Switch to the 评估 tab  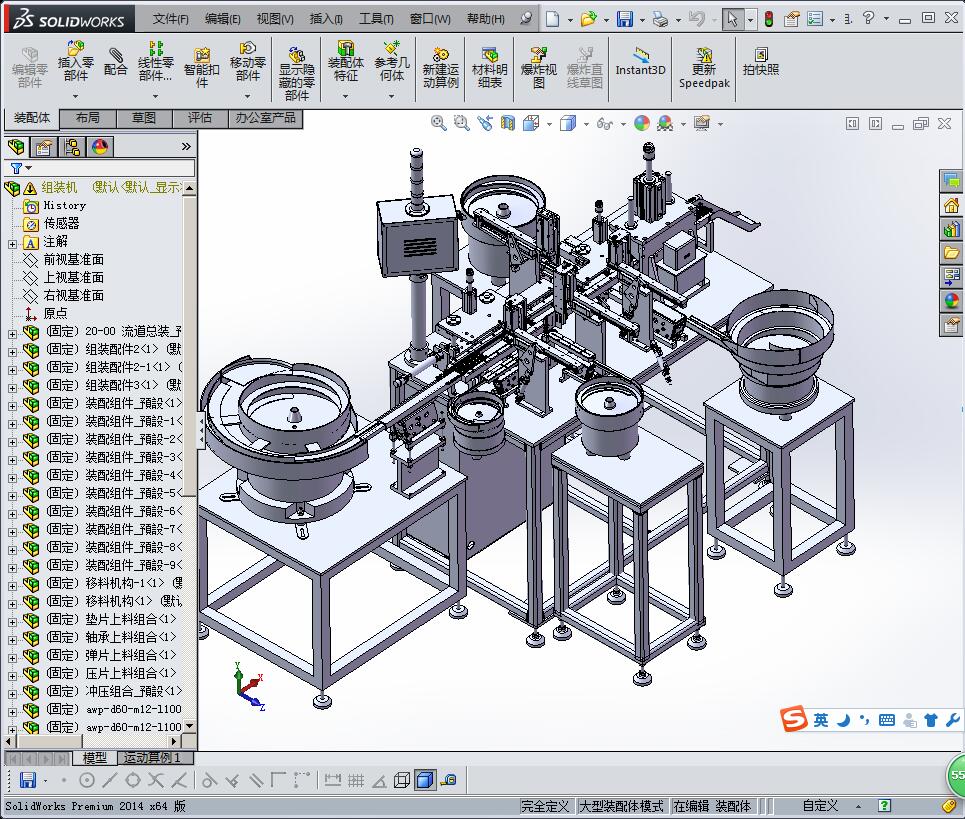pos(200,118)
